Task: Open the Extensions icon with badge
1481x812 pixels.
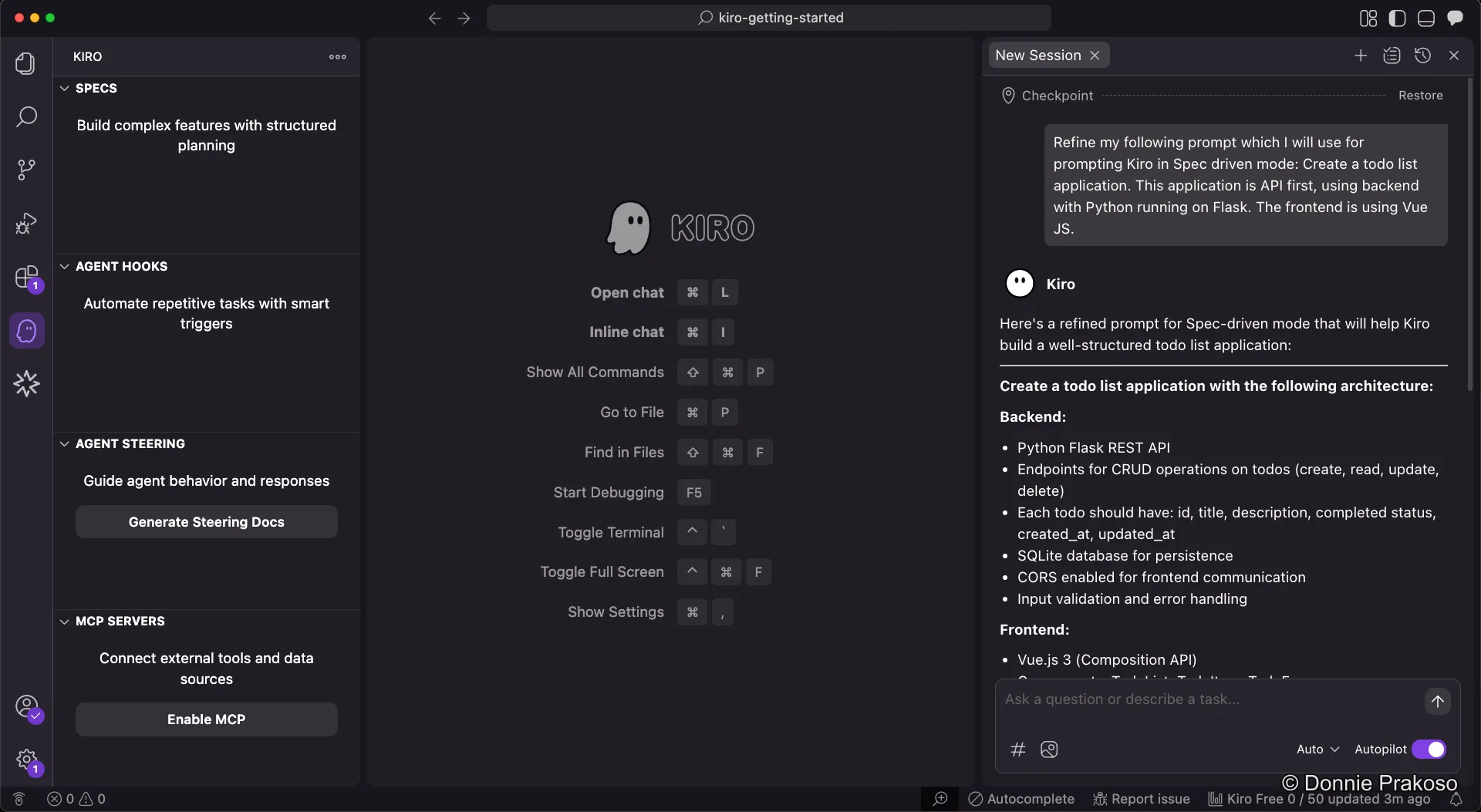Action: 25,278
